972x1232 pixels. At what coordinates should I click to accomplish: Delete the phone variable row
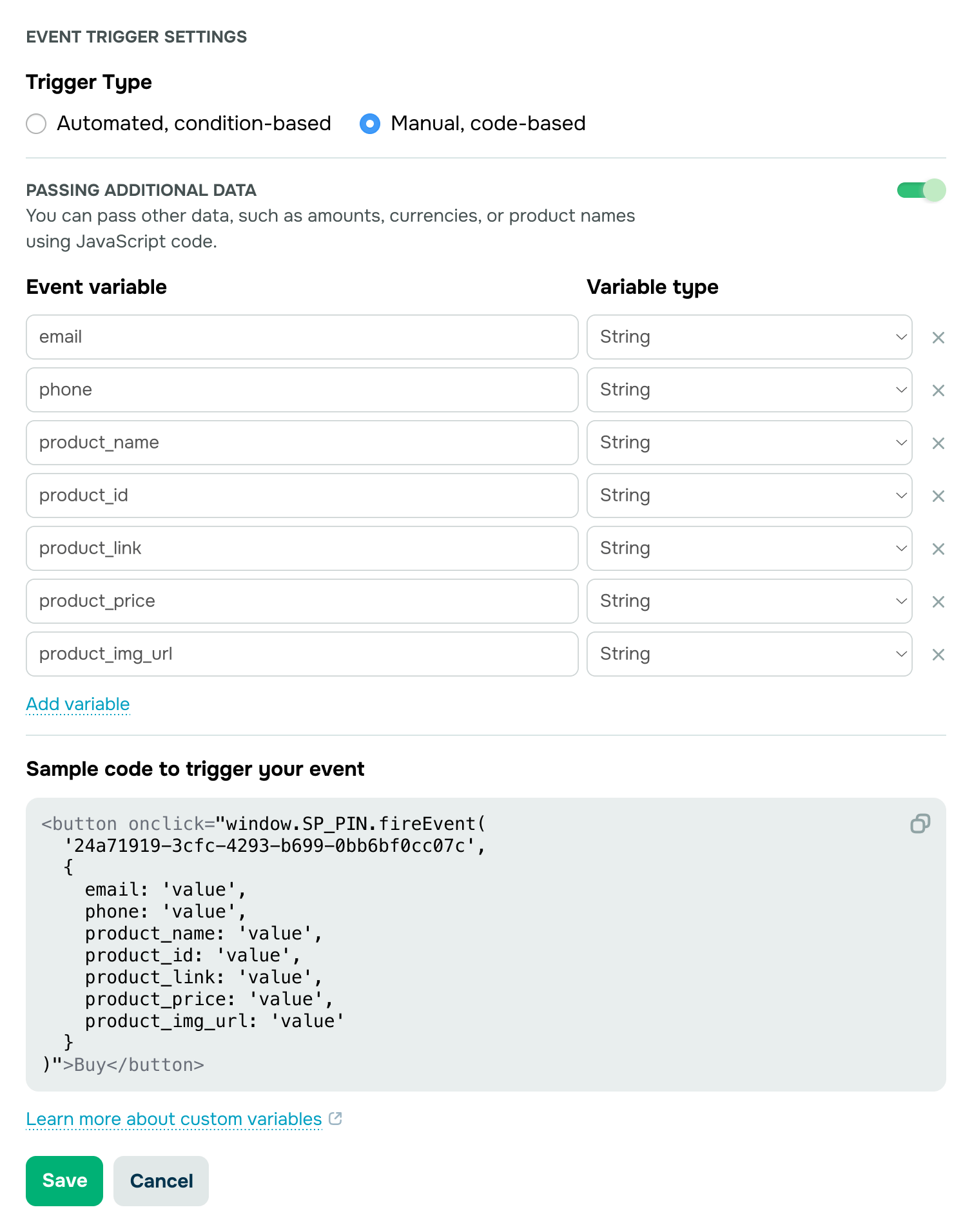coord(938,390)
